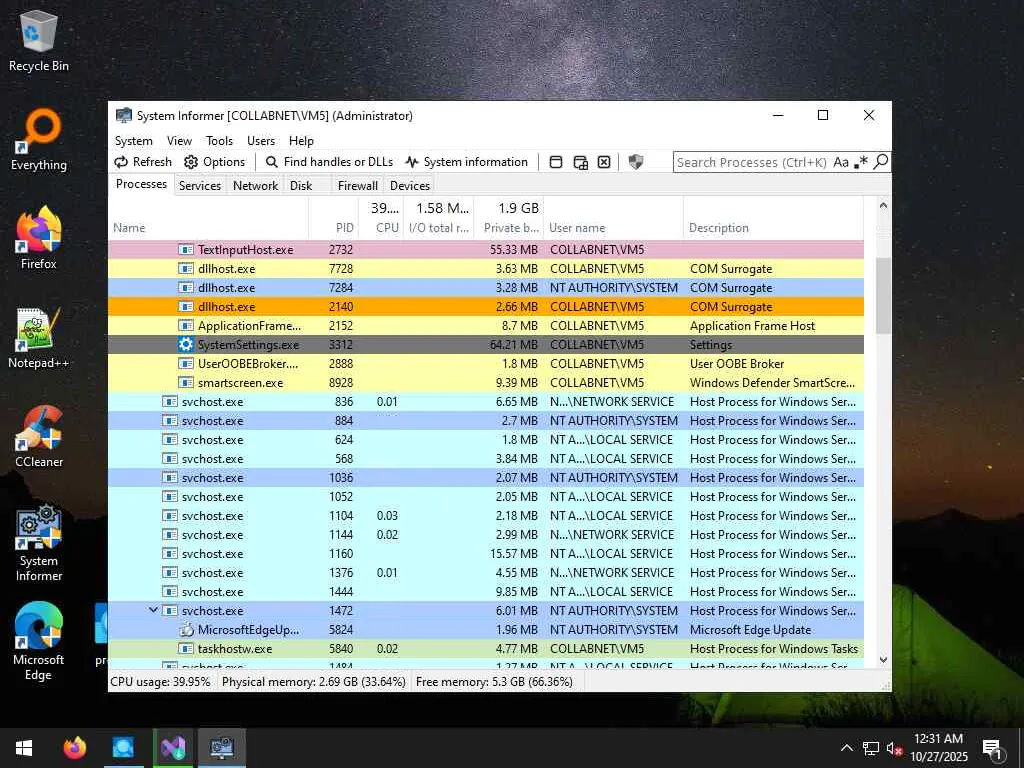Select the orange dllhost.exe 2140 row
The width and height of the screenshot is (1024, 768).
(486, 307)
